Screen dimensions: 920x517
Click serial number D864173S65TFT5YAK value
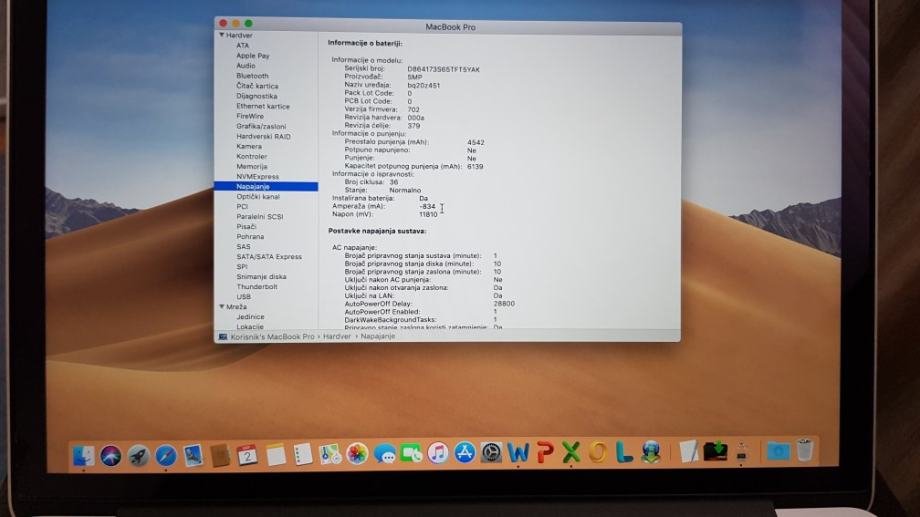point(444,69)
